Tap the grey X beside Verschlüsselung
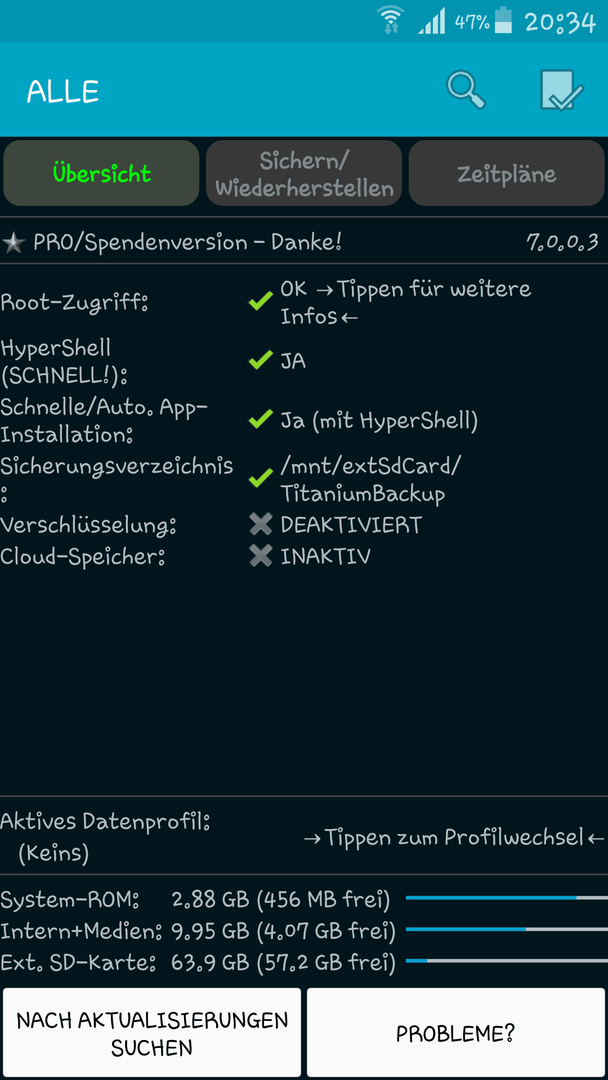Image resolution: width=608 pixels, height=1080 pixels. pyautogui.click(x=260, y=525)
